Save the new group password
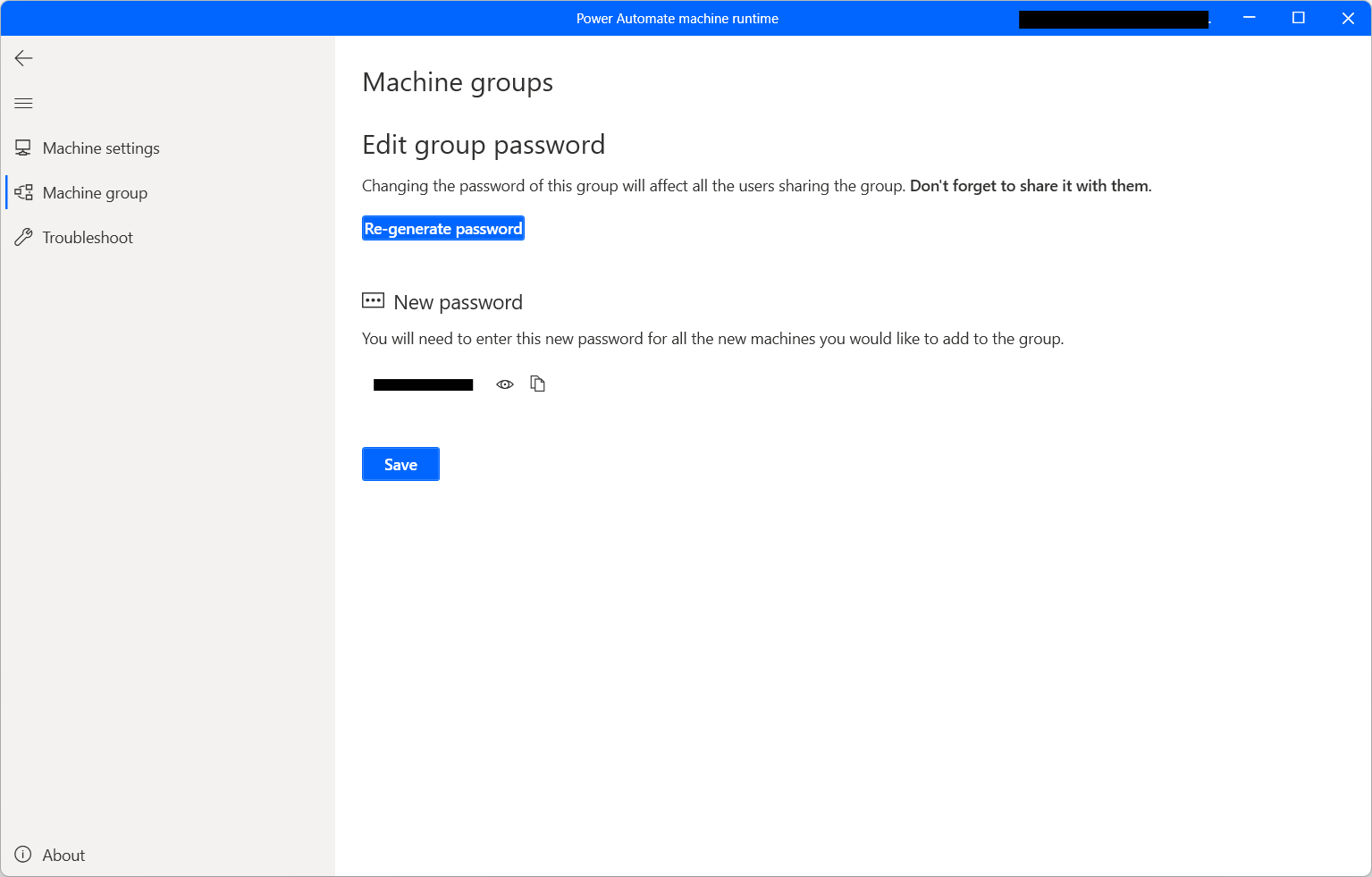 pyautogui.click(x=400, y=464)
